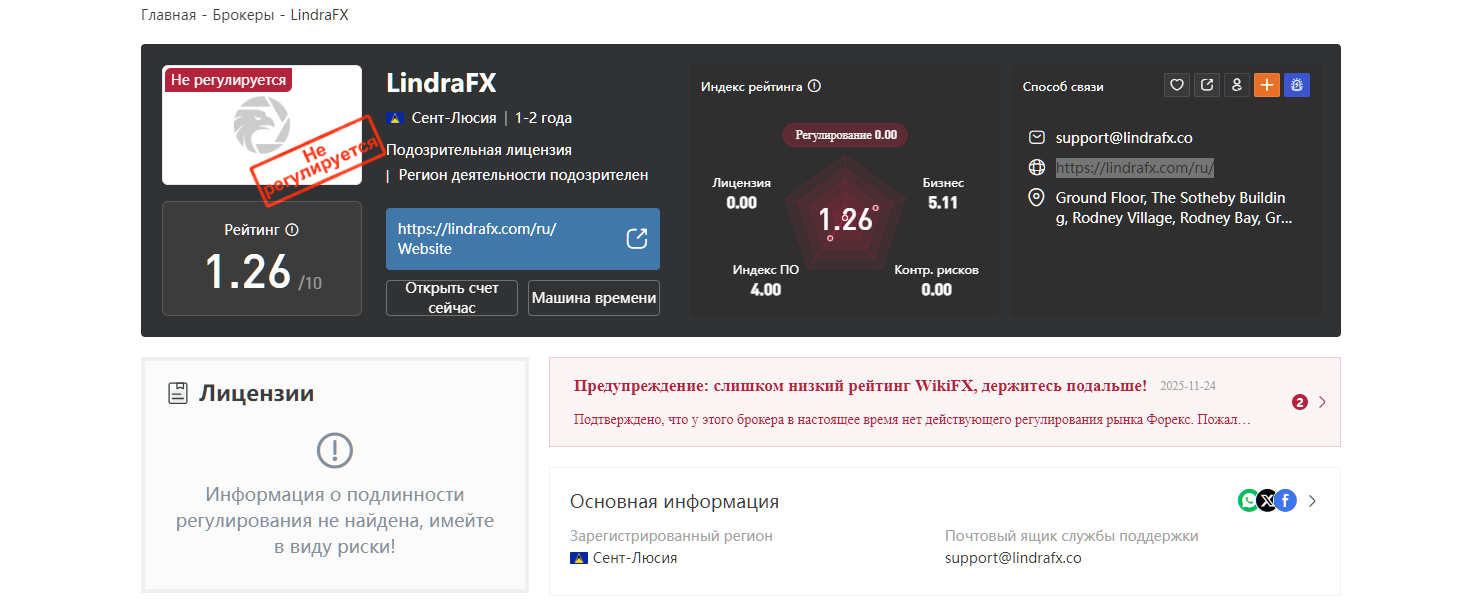Click the share icon near the heart
This screenshot has height=615, width=1463.
(1206, 85)
